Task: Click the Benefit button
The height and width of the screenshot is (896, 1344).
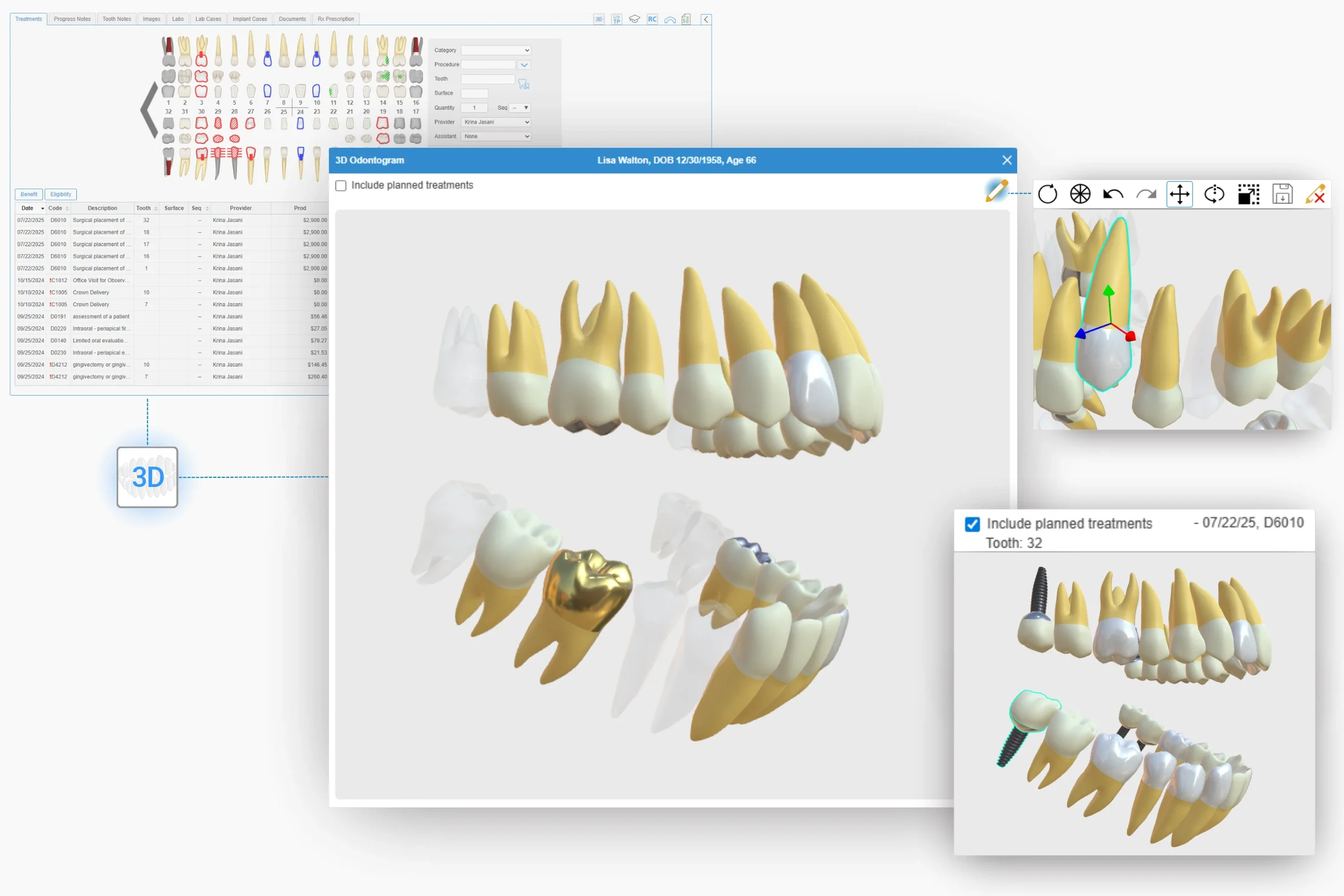Action: coord(28,194)
